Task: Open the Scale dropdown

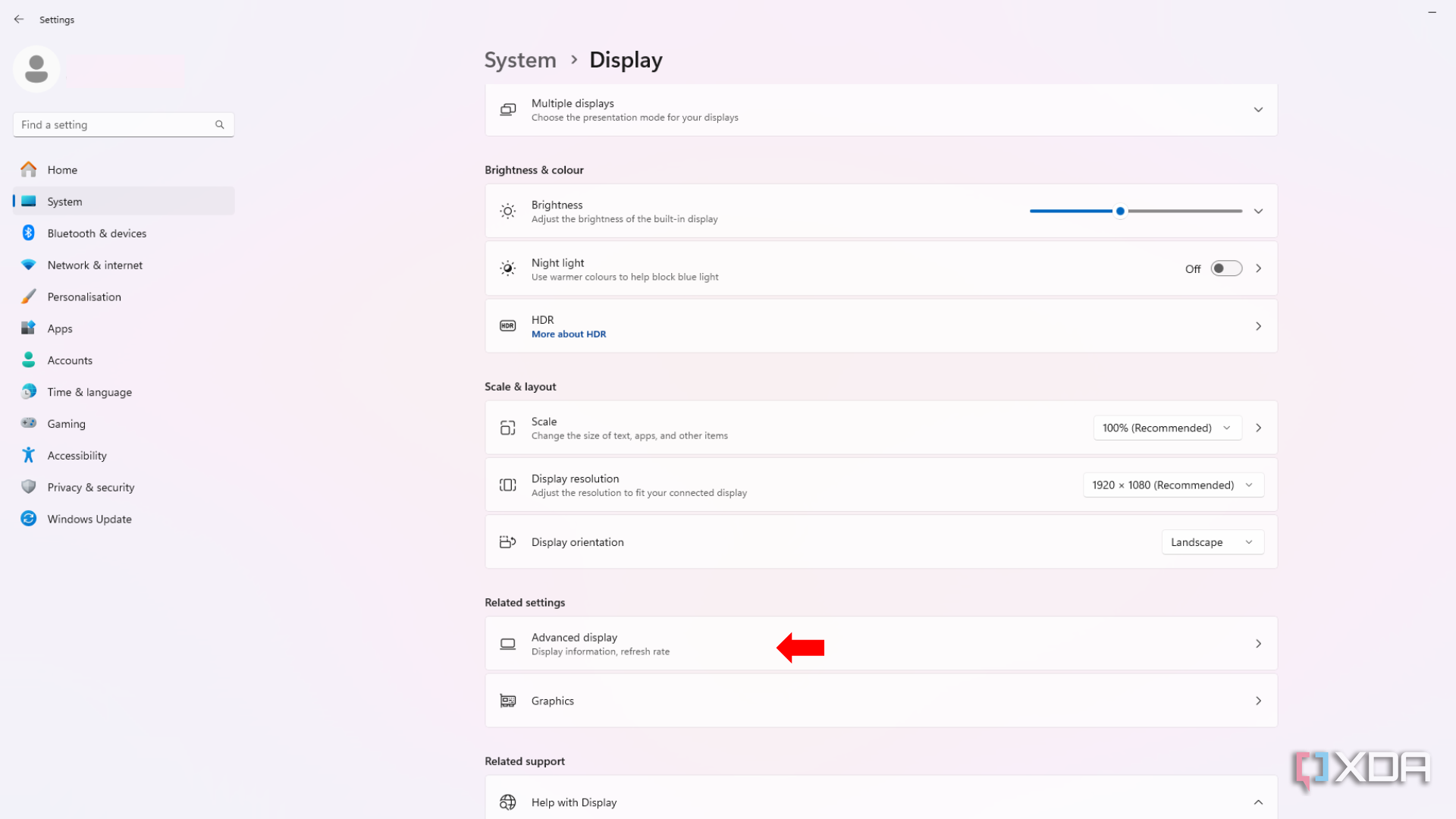Action: (1166, 427)
